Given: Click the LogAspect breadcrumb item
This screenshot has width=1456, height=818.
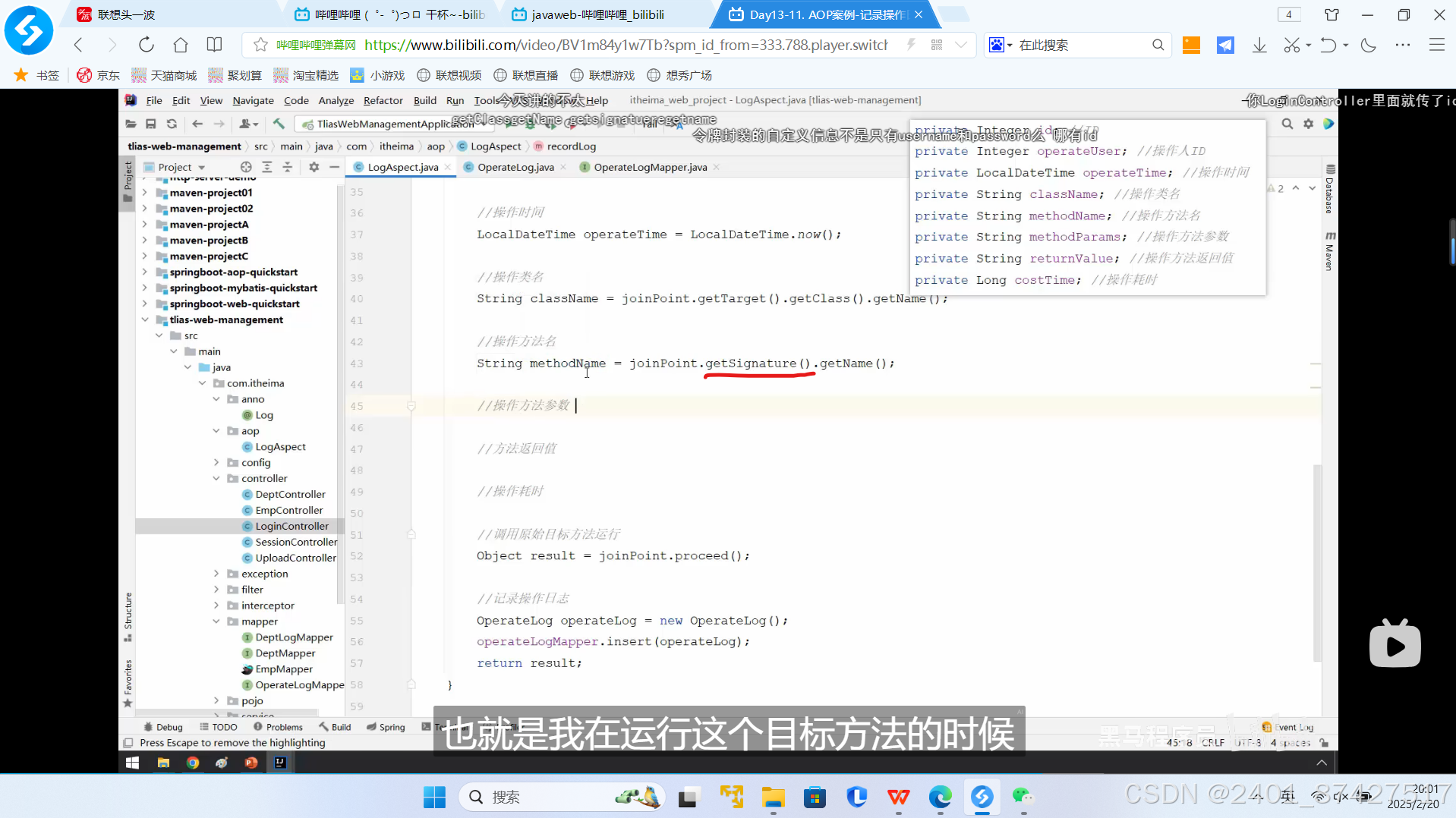Looking at the screenshot, I should click(489, 146).
